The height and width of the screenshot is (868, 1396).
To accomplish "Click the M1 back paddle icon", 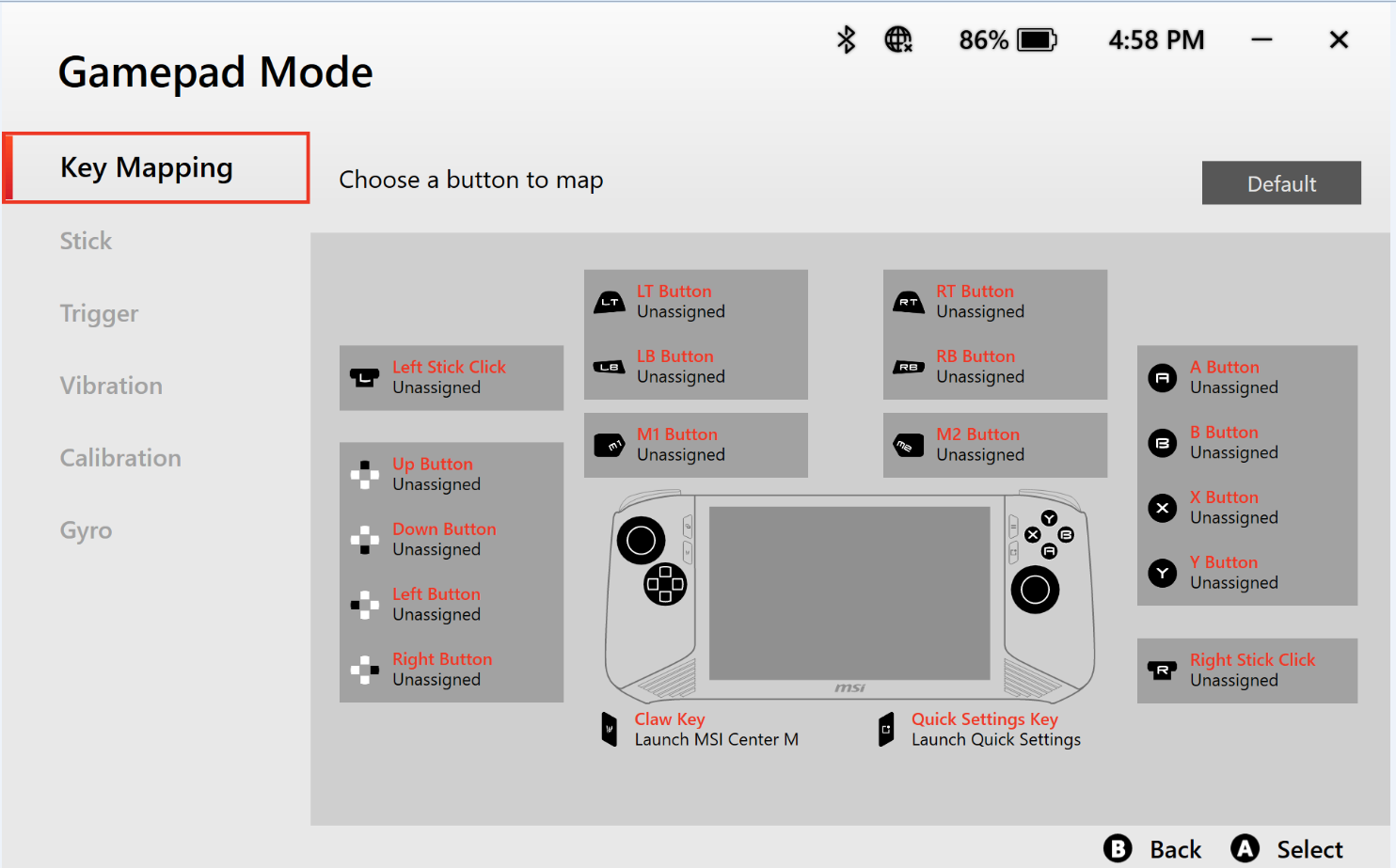I will click(610, 445).
